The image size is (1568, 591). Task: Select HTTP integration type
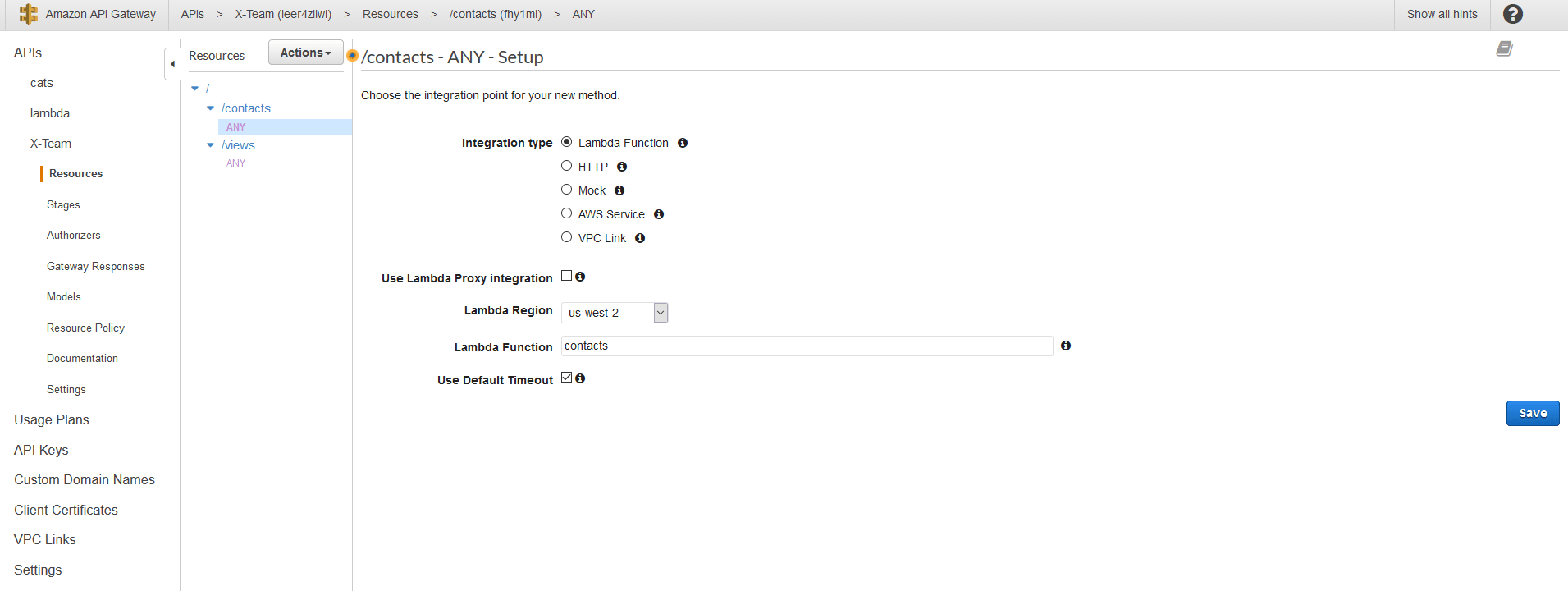[566, 166]
